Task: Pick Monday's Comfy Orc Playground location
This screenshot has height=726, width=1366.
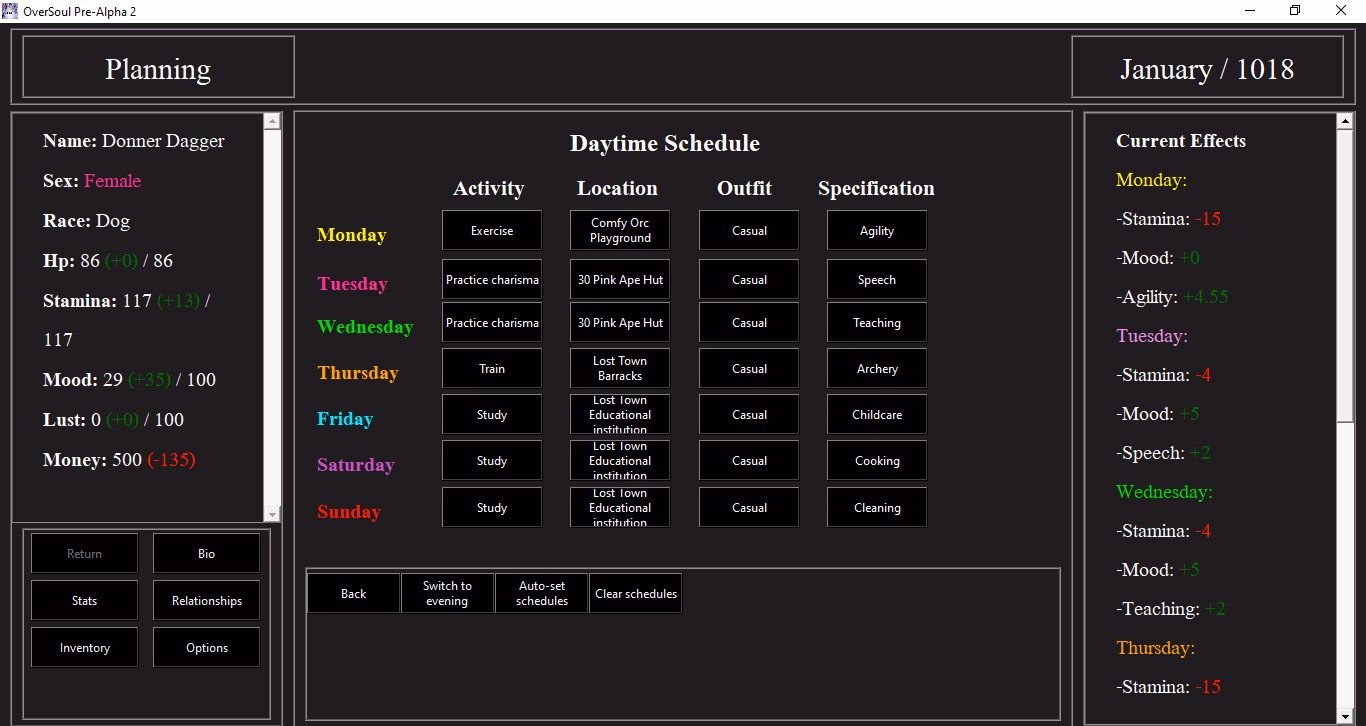Action: tap(620, 230)
